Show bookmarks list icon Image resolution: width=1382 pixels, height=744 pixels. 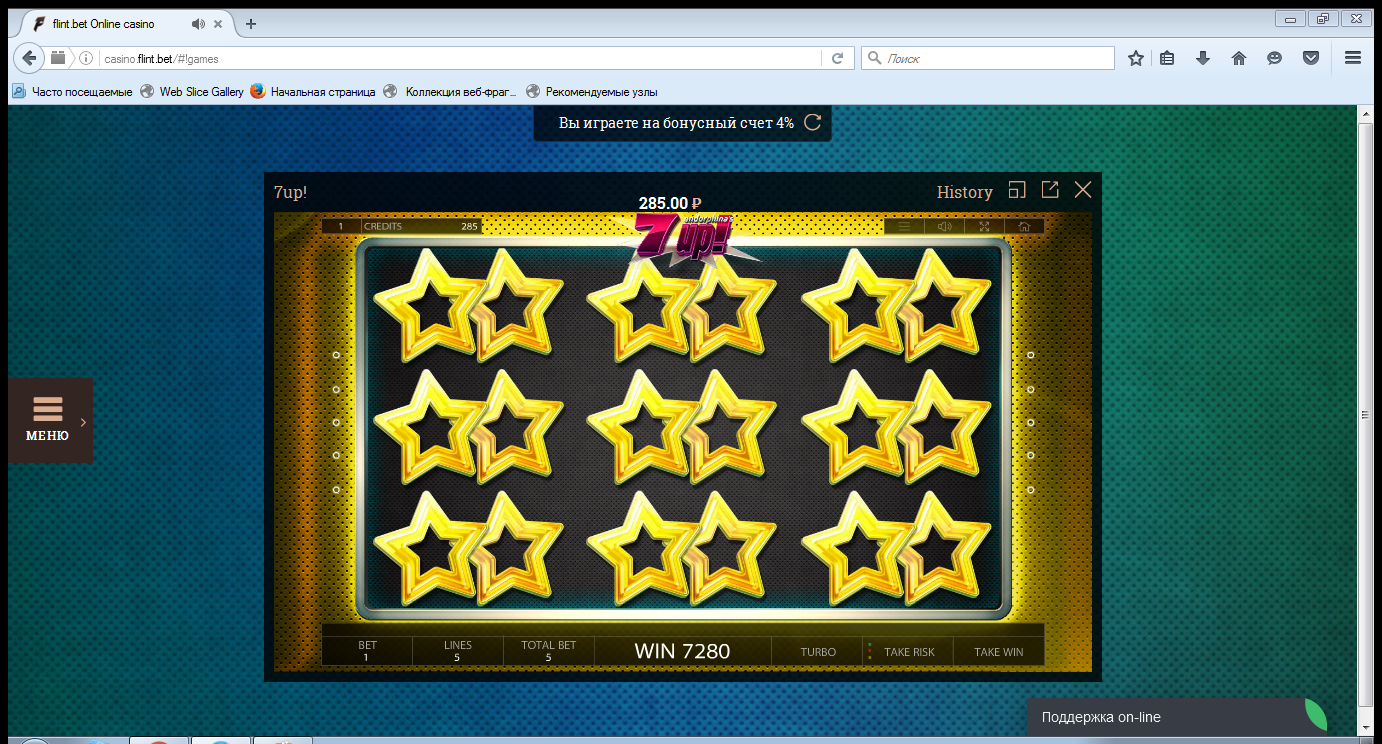tap(1167, 58)
